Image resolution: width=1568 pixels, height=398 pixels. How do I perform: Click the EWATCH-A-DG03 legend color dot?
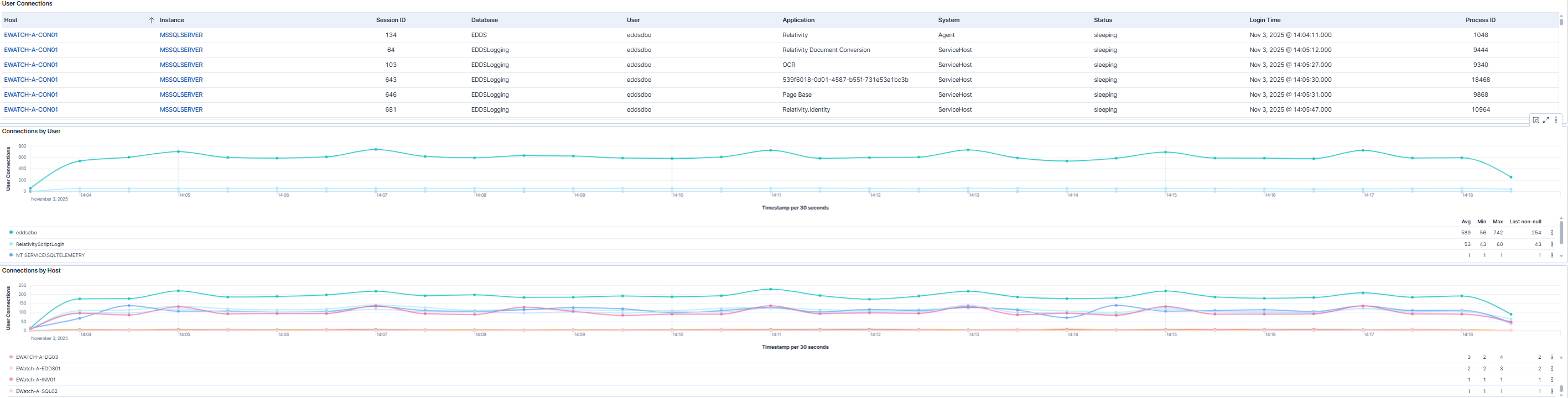pyautogui.click(x=11, y=357)
